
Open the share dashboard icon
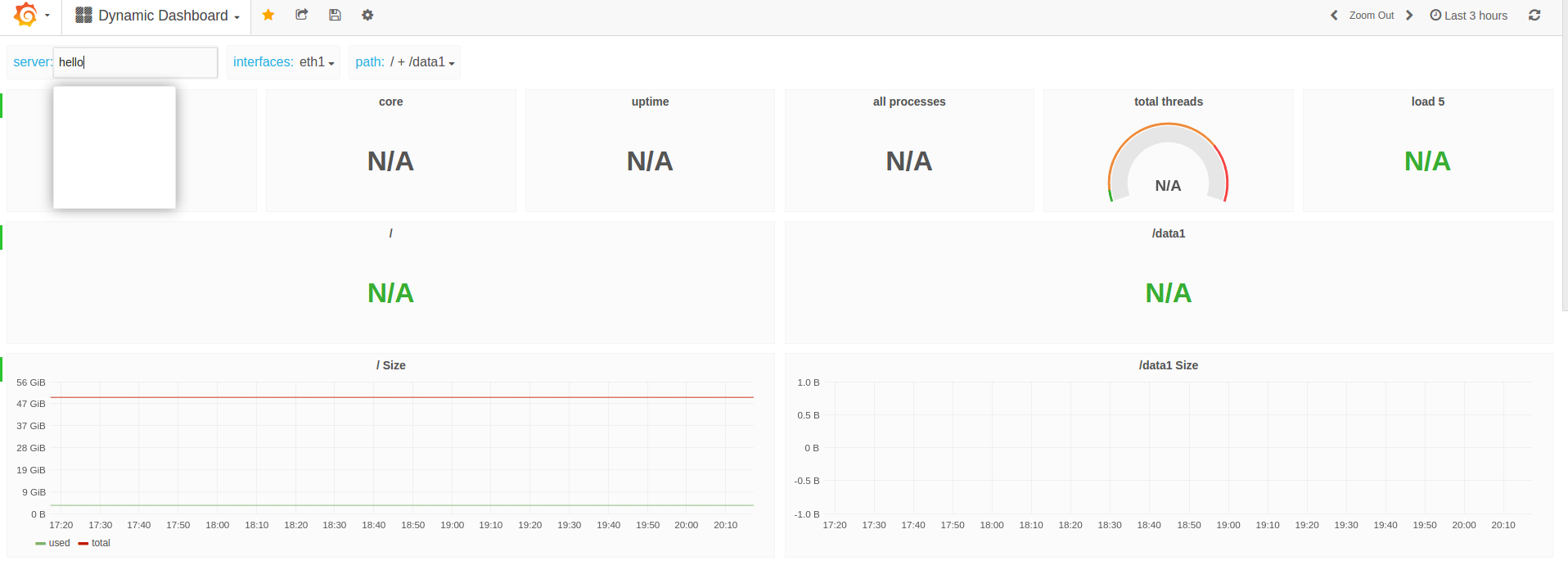(301, 15)
